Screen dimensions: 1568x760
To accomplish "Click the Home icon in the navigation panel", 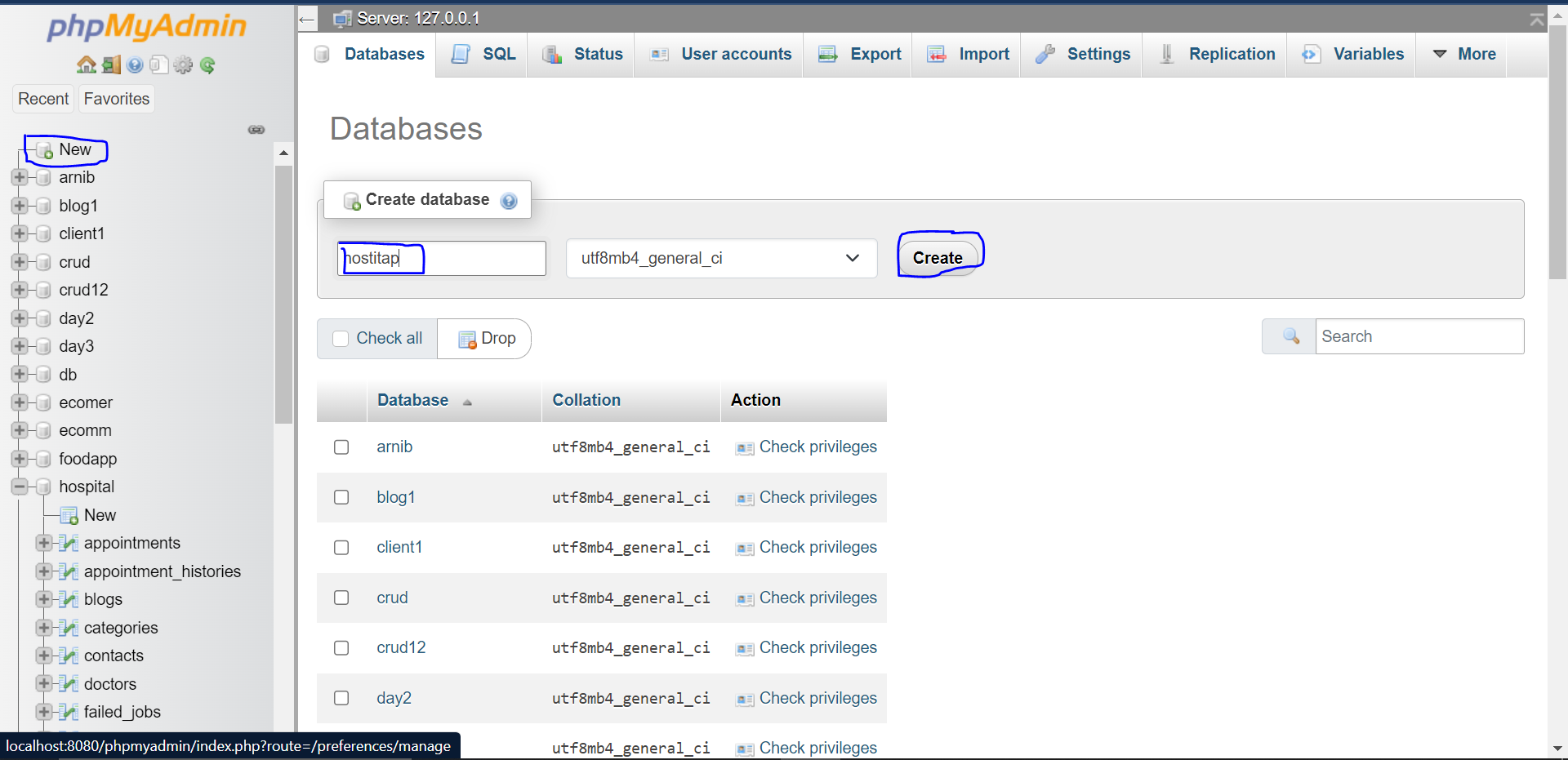I will (87, 65).
